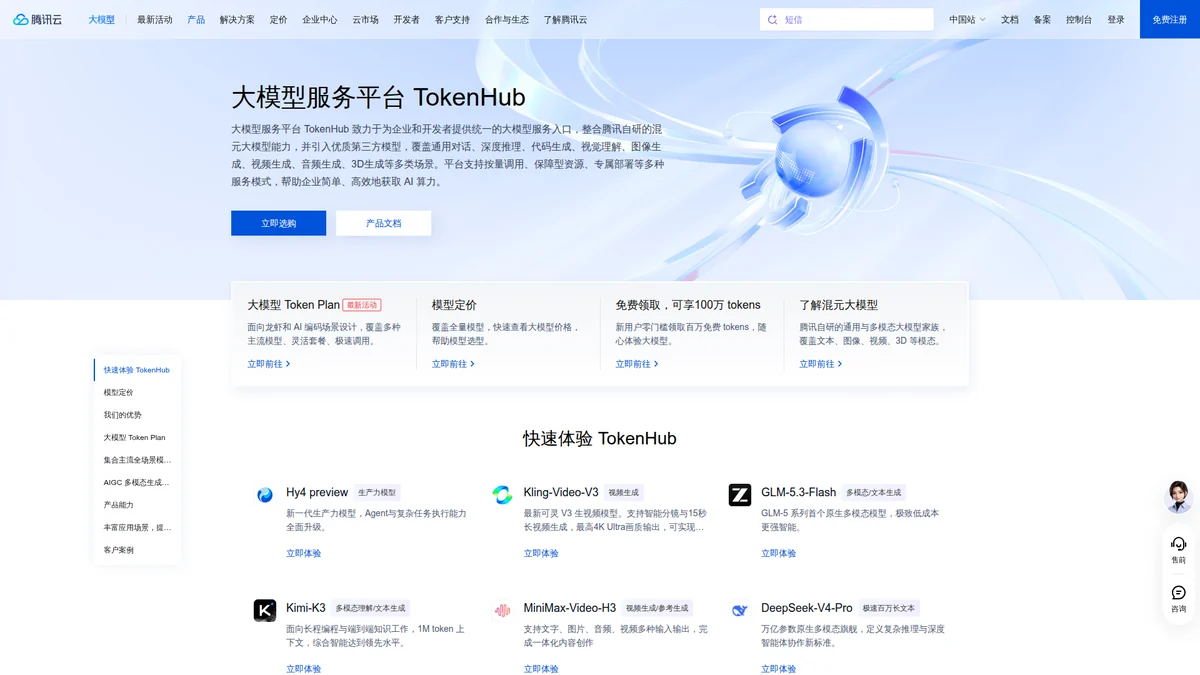Jump to 丰富应用场景 in sidebar

137,527
